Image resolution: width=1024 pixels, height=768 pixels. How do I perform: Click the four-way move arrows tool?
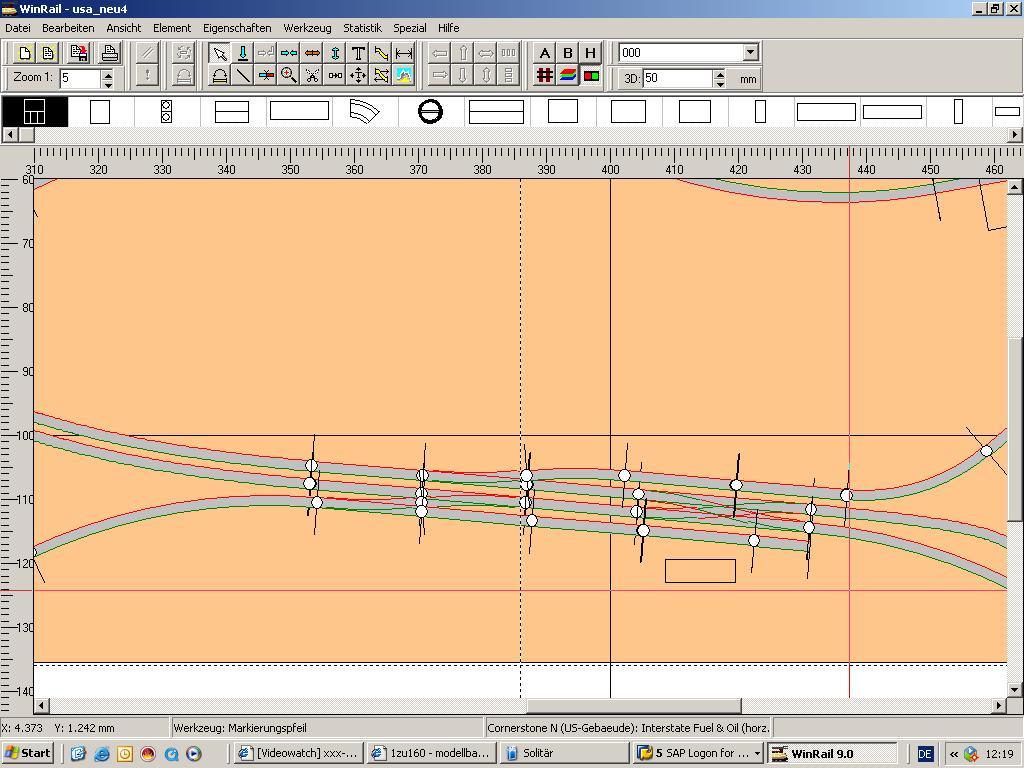(x=358, y=75)
